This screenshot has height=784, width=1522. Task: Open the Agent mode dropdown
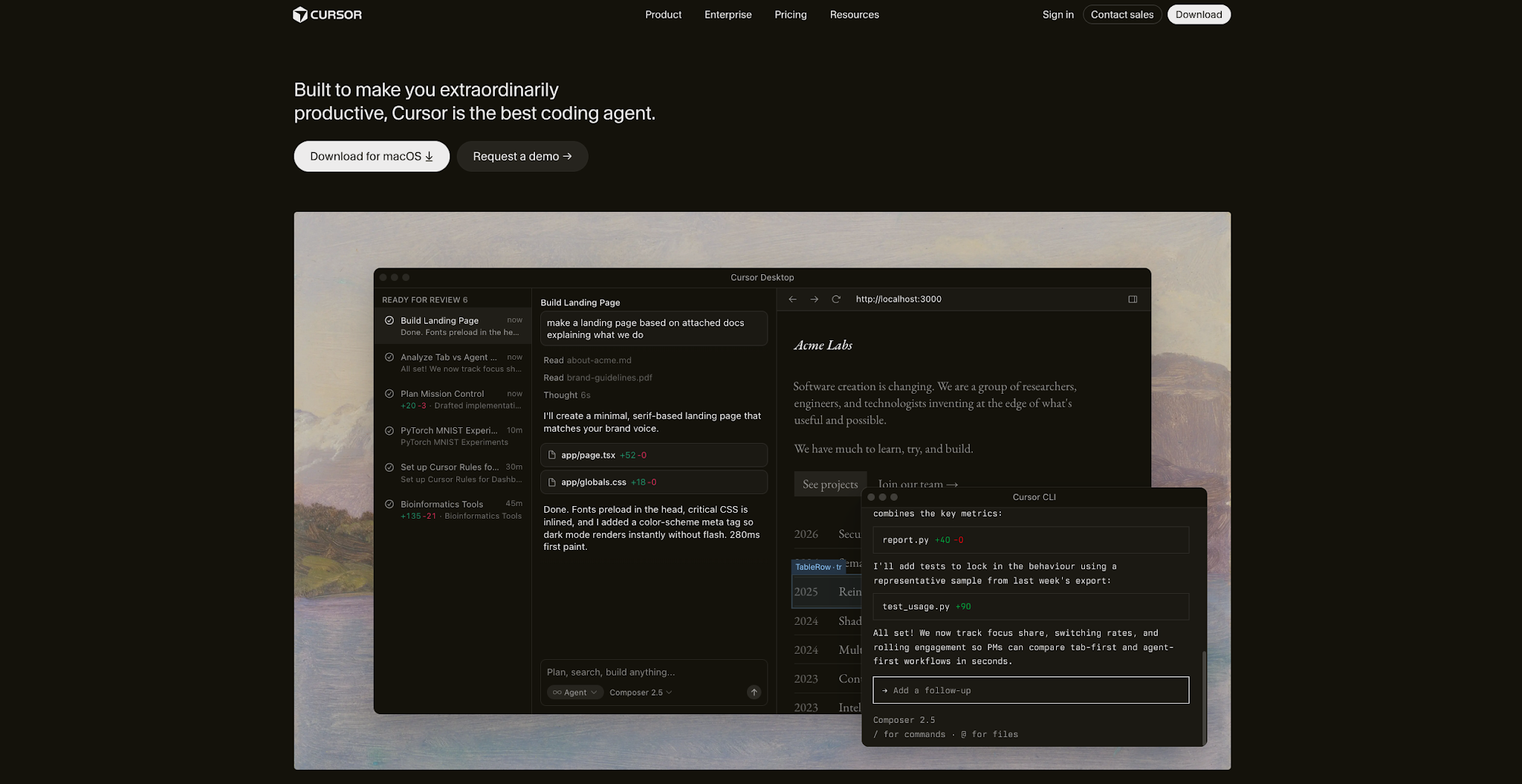tap(574, 692)
